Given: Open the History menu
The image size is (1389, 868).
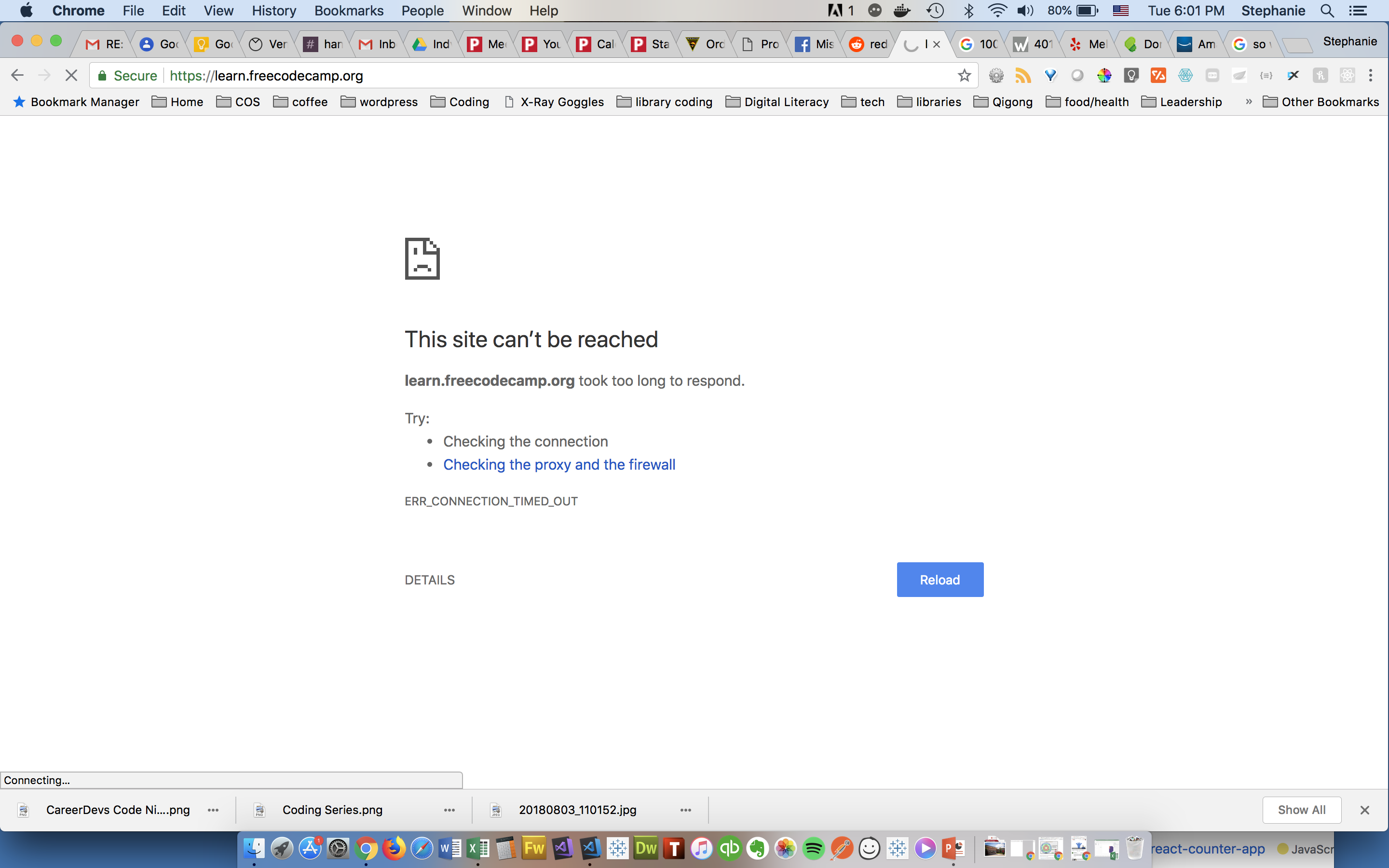Looking at the screenshot, I should [x=274, y=10].
